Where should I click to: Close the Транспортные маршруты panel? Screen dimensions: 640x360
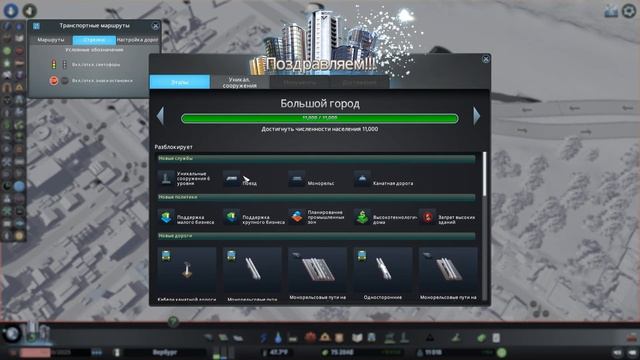(156, 26)
